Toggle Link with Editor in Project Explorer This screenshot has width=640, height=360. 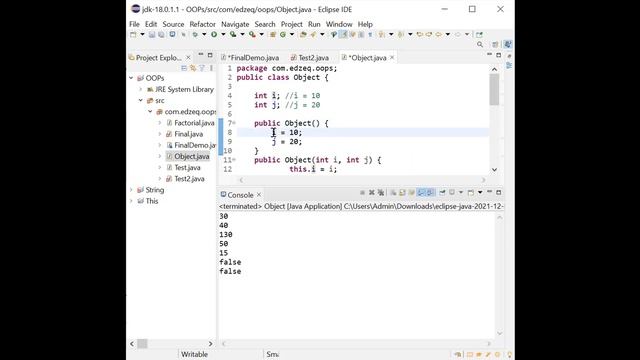tap(193, 68)
